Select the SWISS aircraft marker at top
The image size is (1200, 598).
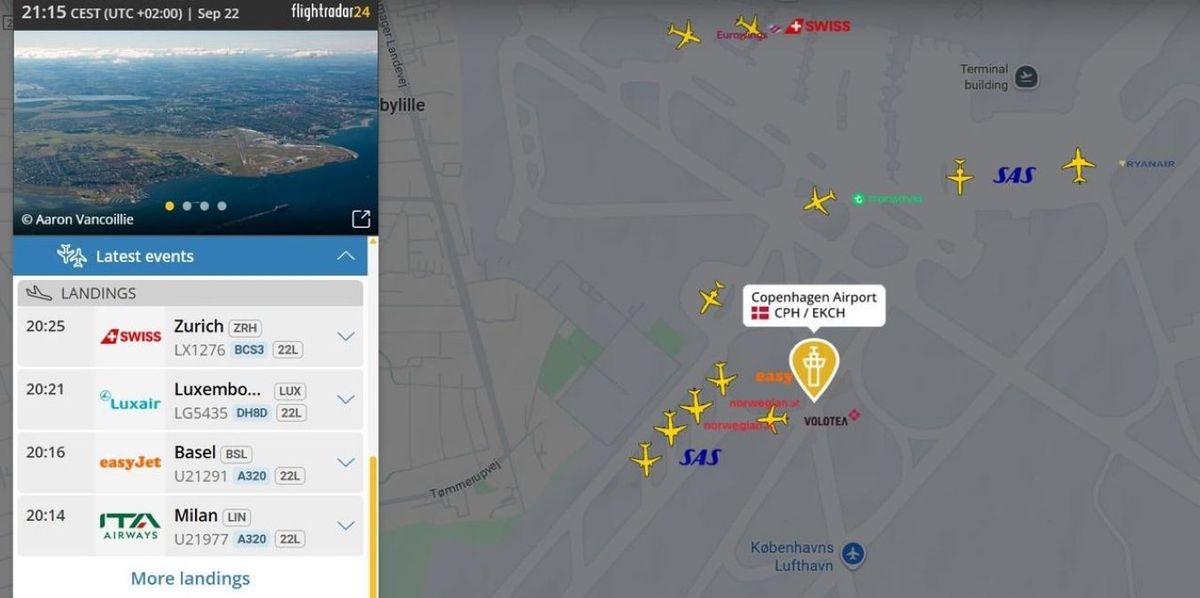click(749, 25)
